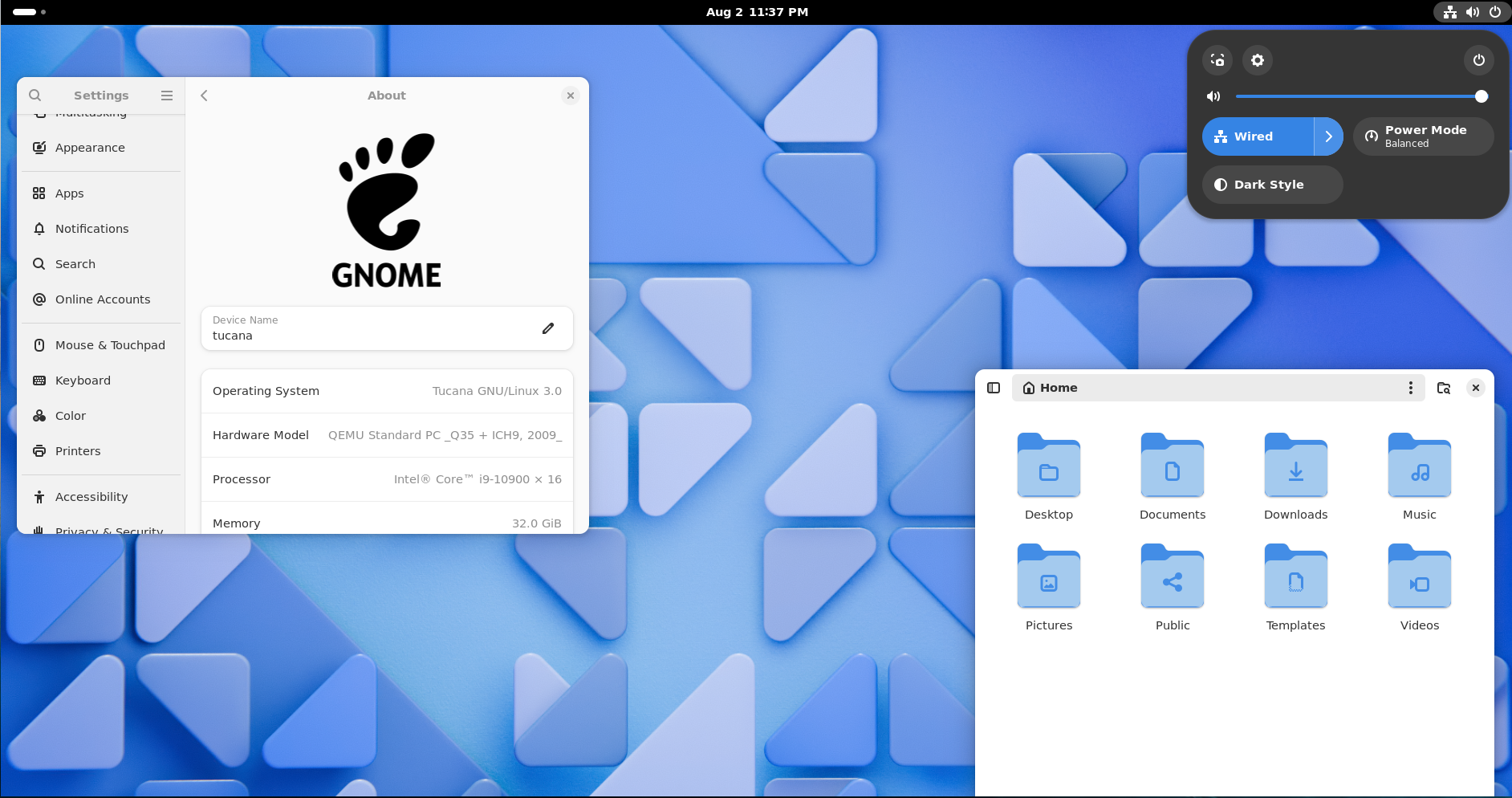Go back from the About page
Screen dimensions: 1512x798
coord(204,96)
